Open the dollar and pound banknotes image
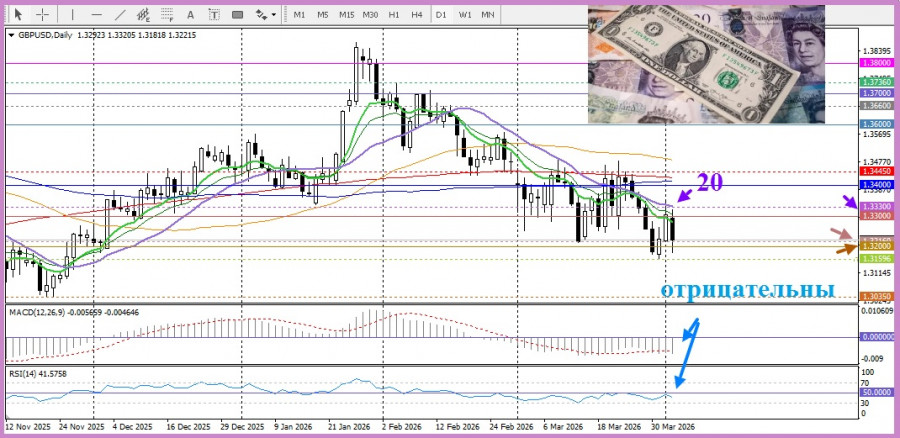Image resolution: width=900 pixels, height=438 pixels. [706, 64]
